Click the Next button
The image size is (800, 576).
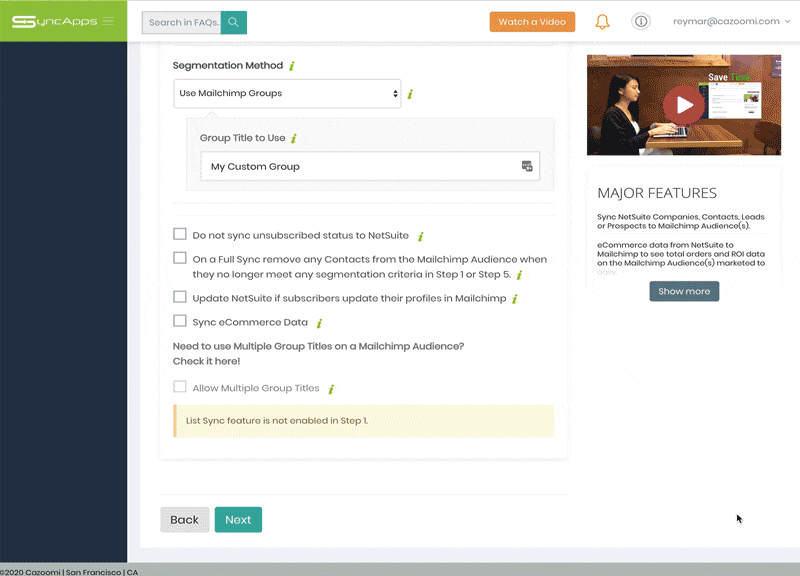coord(238,520)
